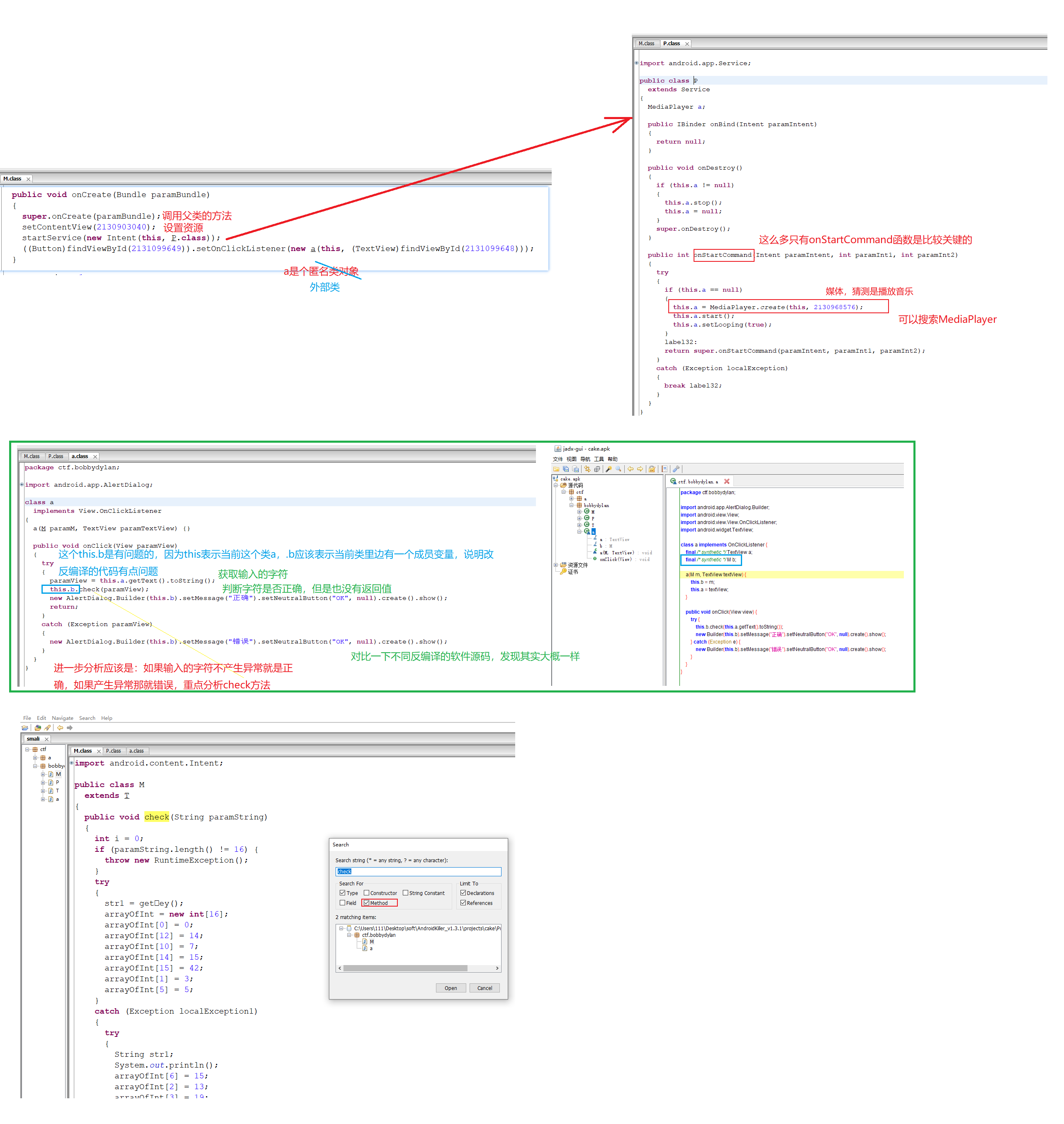Screen dimensions: 1064x1124
Task: Click the JD-GUI flashlight search icon
Action: tap(47, 728)
